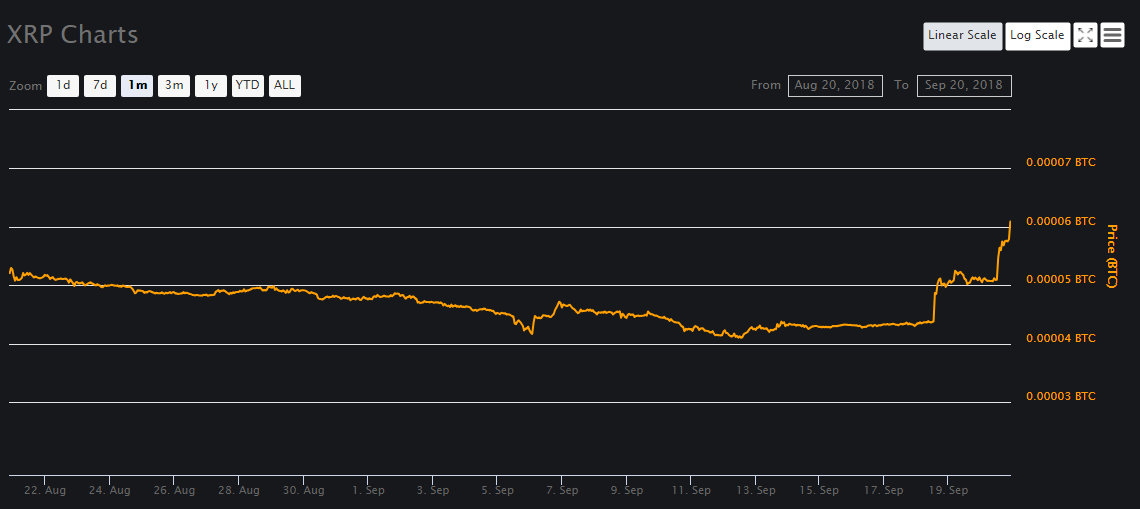This screenshot has height=509, width=1140.
Task: Click the 24. Aug date label
Action: (110, 491)
